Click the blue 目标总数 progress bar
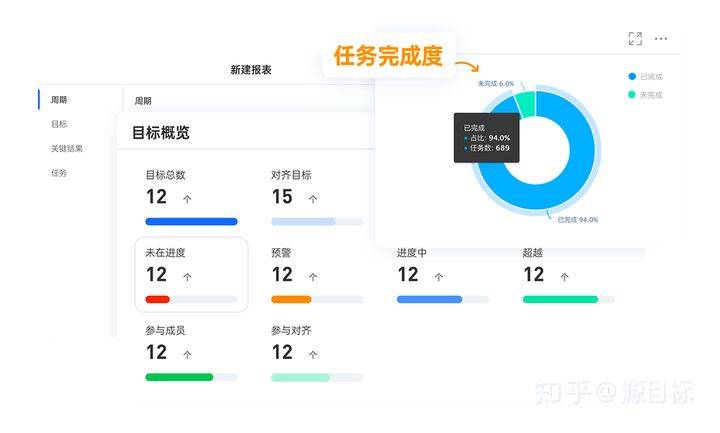The image size is (720, 433). [x=191, y=221]
